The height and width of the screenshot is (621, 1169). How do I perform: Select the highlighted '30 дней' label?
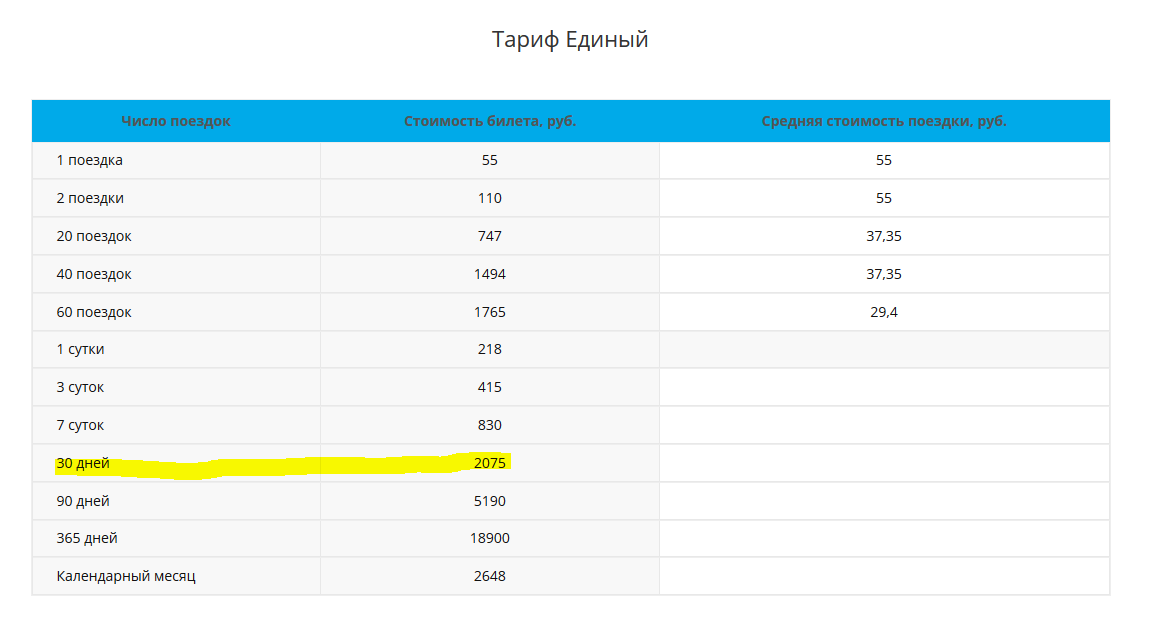point(83,463)
